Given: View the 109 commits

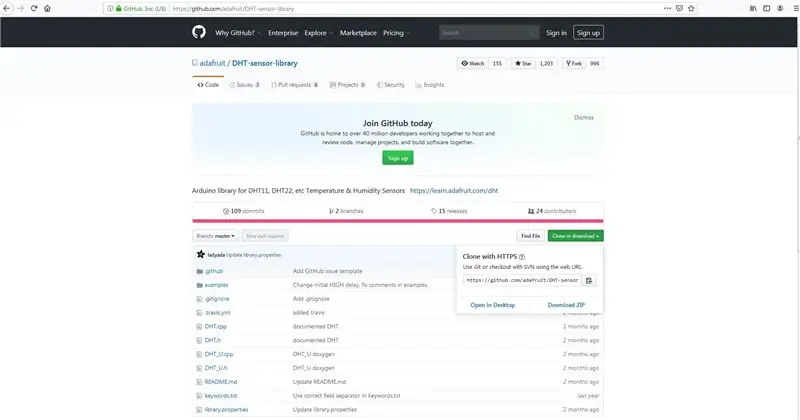Looking at the screenshot, I should 243,211.
